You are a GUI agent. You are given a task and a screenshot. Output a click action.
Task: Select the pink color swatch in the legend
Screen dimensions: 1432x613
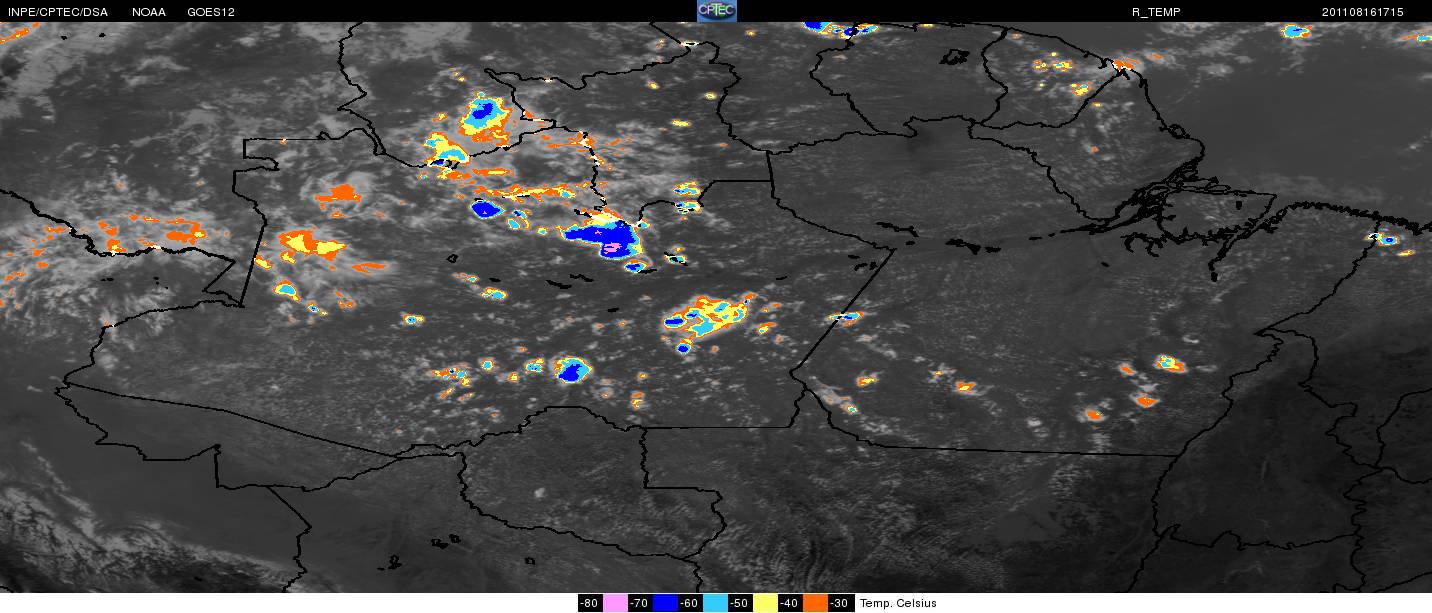click(615, 603)
